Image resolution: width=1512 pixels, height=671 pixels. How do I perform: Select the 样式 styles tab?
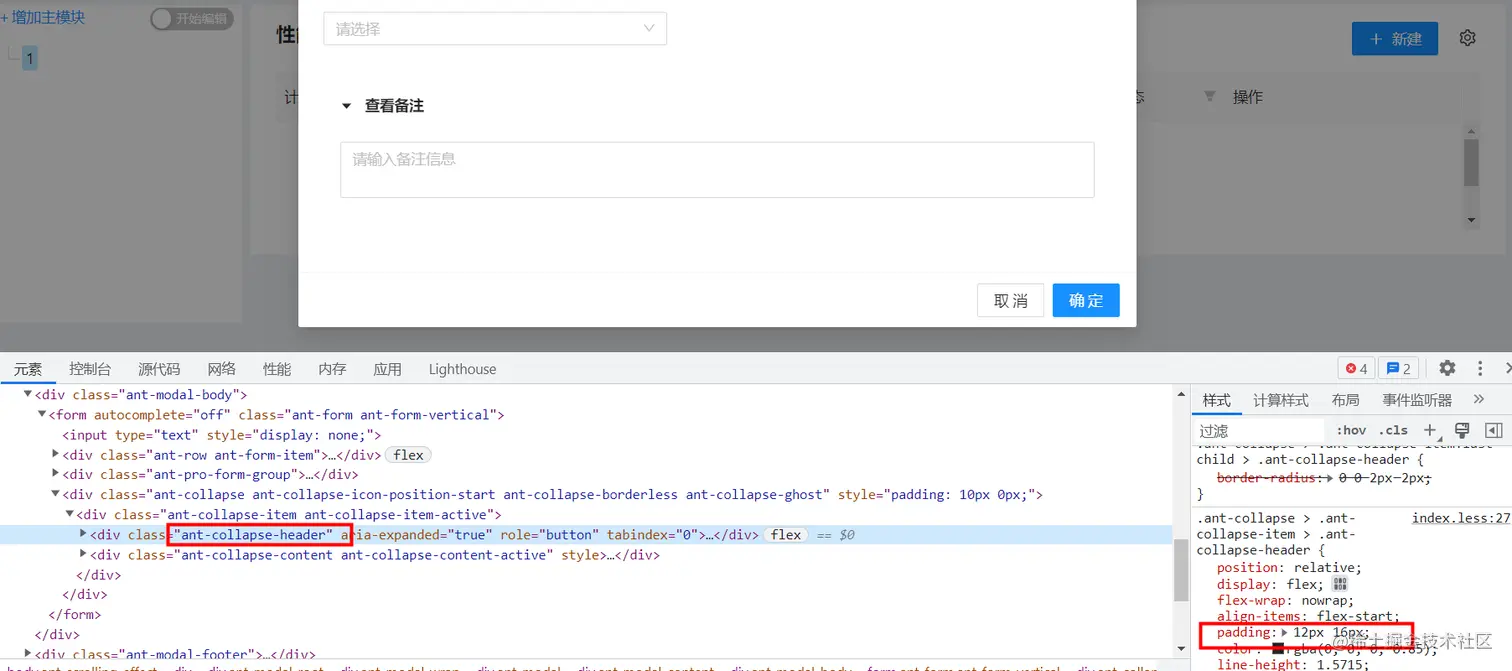click(x=1216, y=400)
